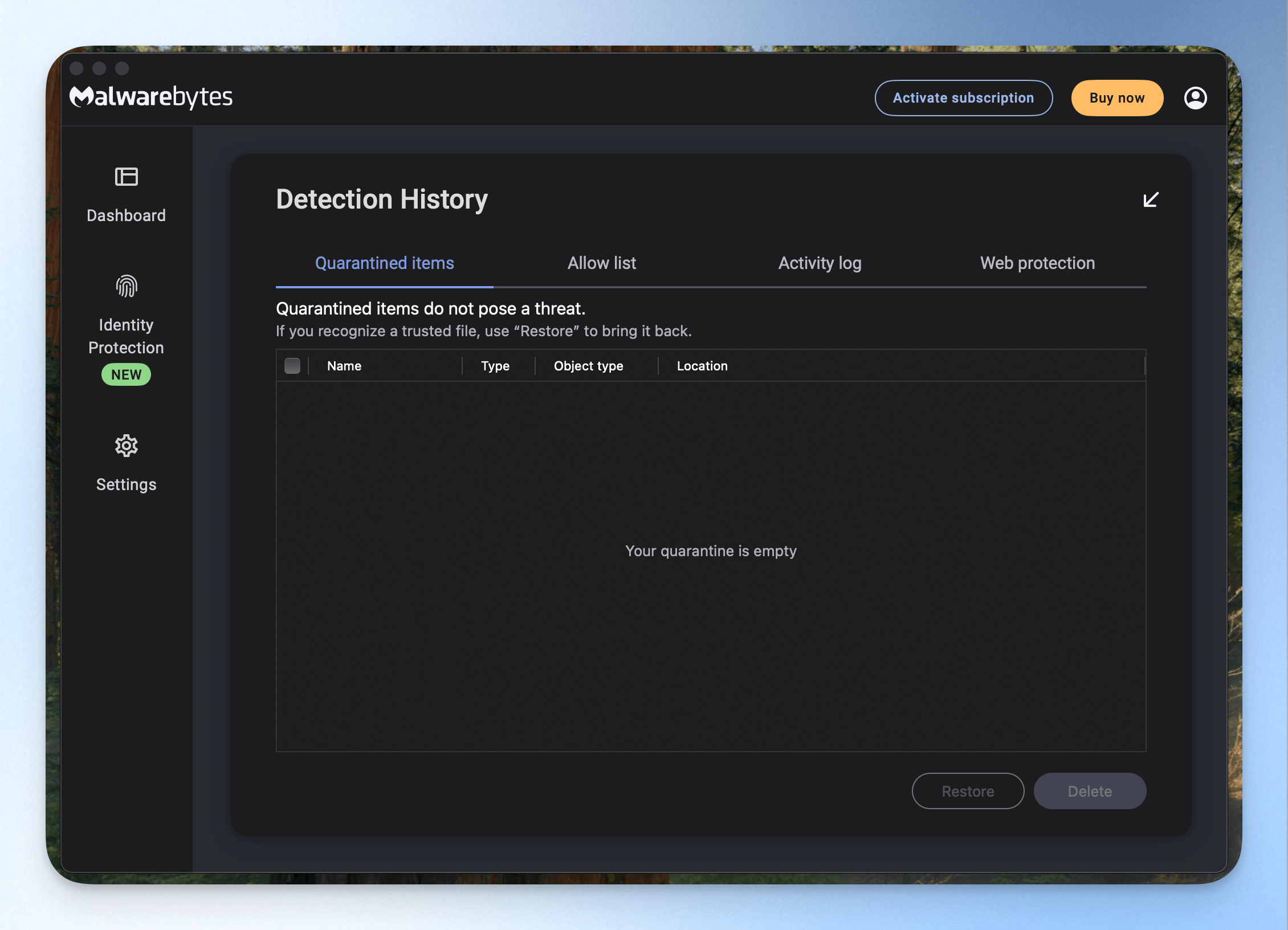Toggle the select-all checkbox in table header
The width and height of the screenshot is (1288, 930).
tap(292, 366)
